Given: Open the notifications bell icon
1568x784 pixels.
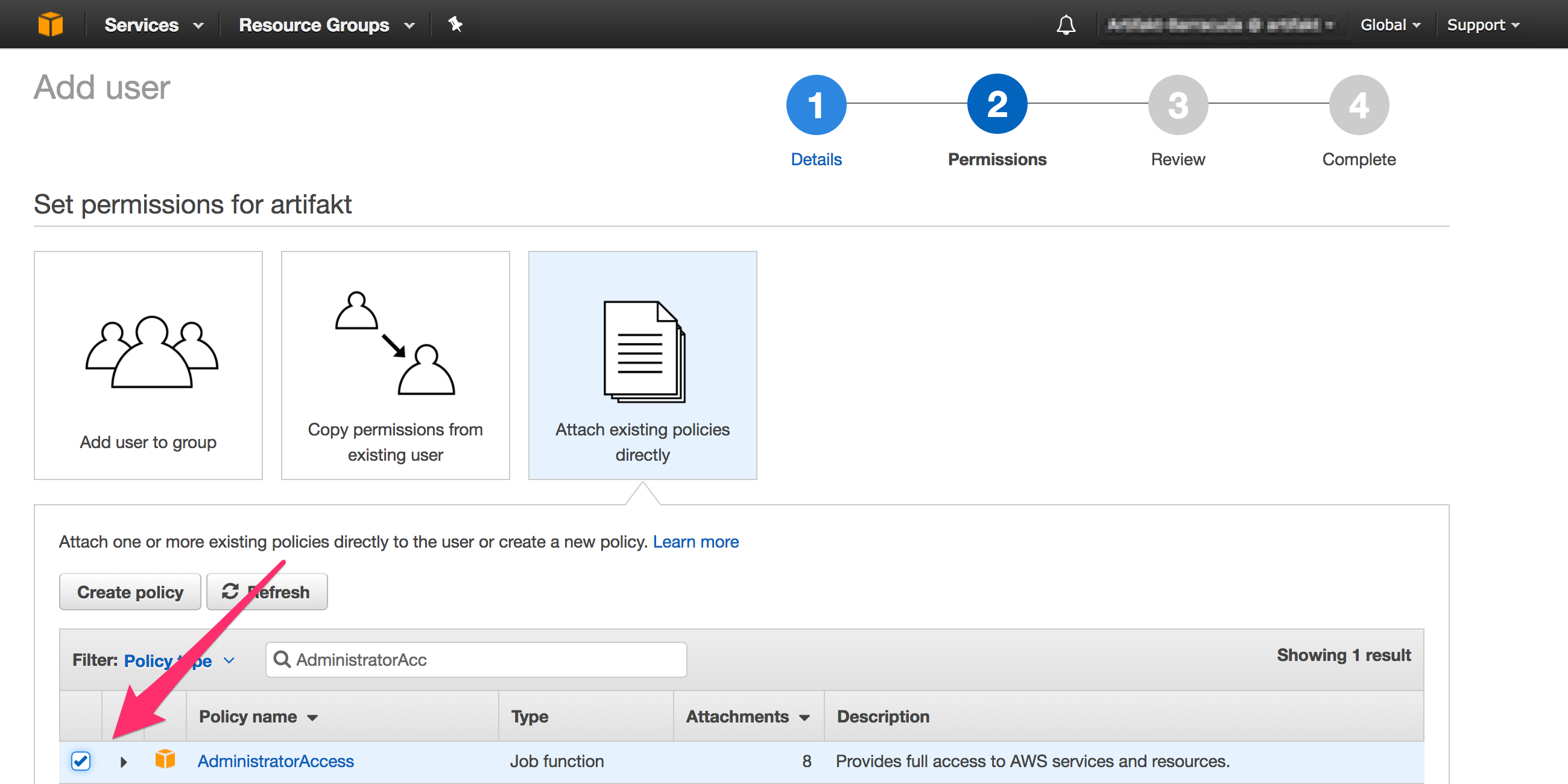Looking at the screenshot, I should [1066, 25].
